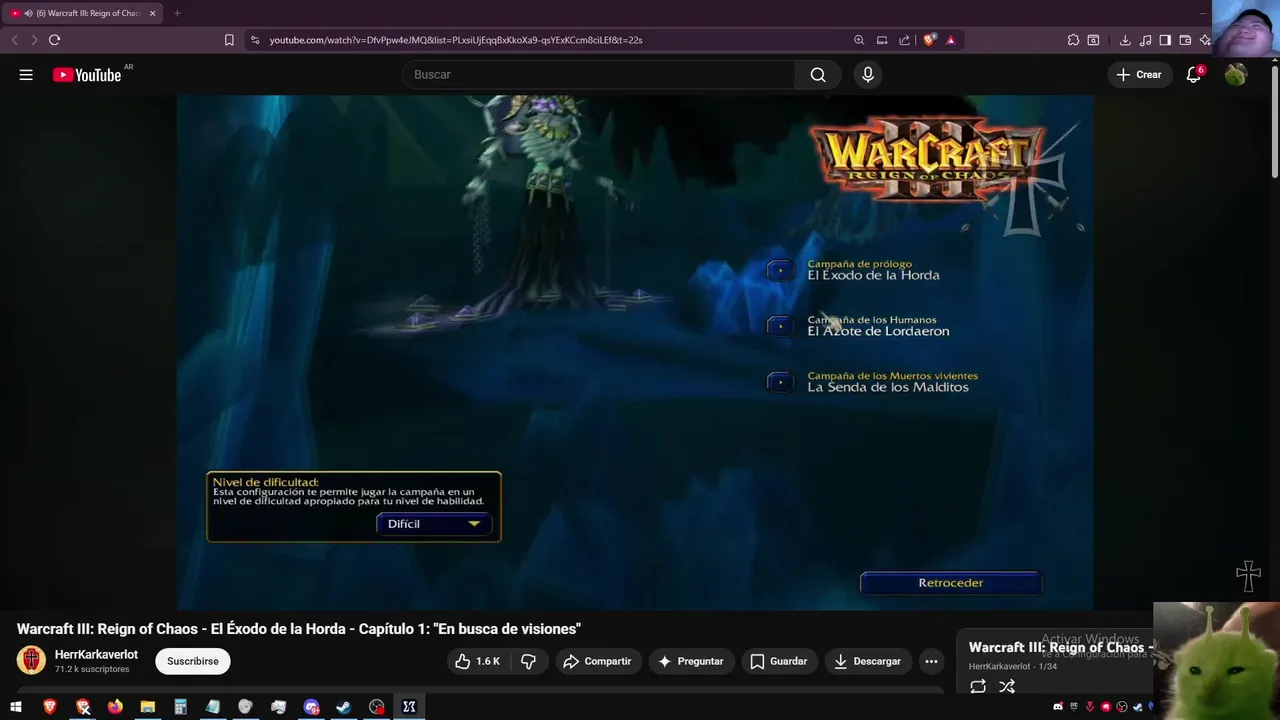Open the HerrKarkaverlot channel name

[x=96, y=655]
